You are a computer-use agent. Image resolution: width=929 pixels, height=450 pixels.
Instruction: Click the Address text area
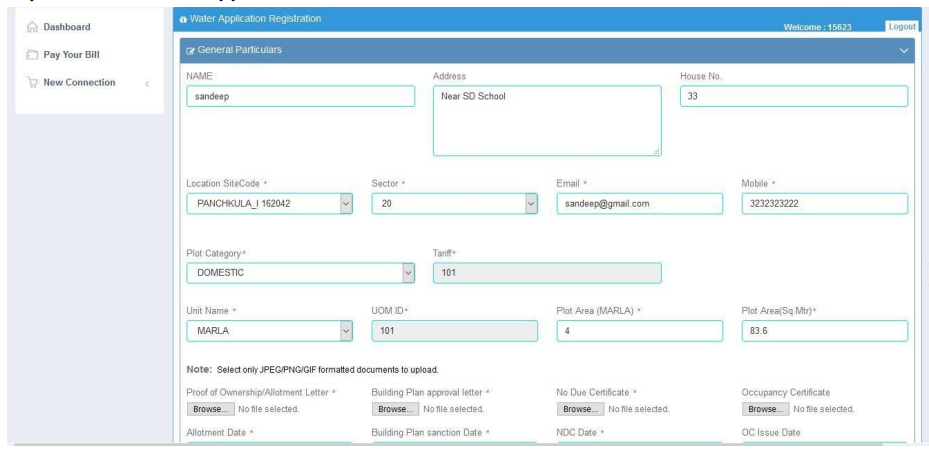547,120
